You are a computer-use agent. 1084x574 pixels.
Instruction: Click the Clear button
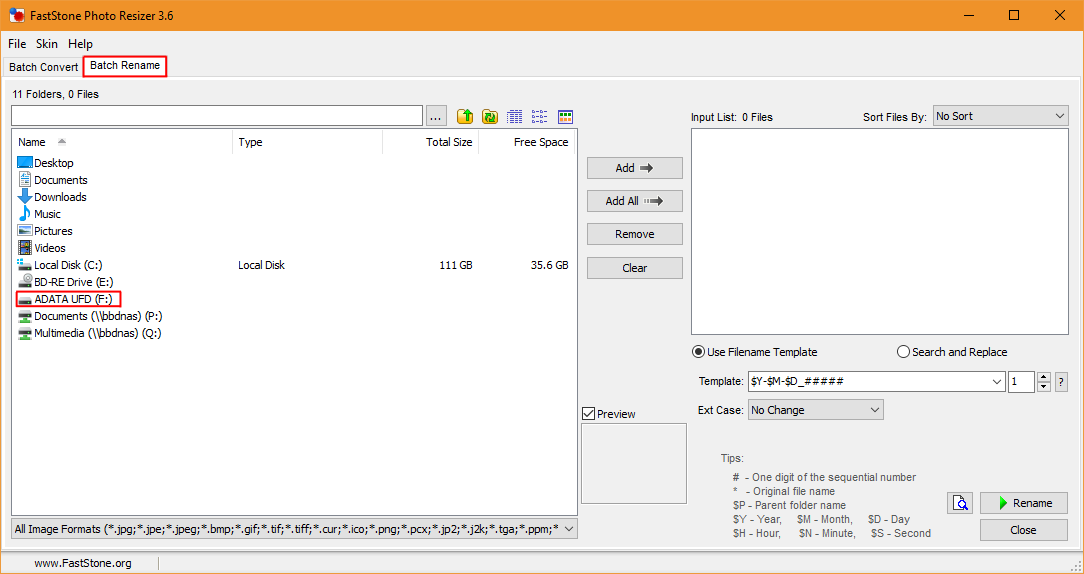pyautogui.click(x=635, y=268)
